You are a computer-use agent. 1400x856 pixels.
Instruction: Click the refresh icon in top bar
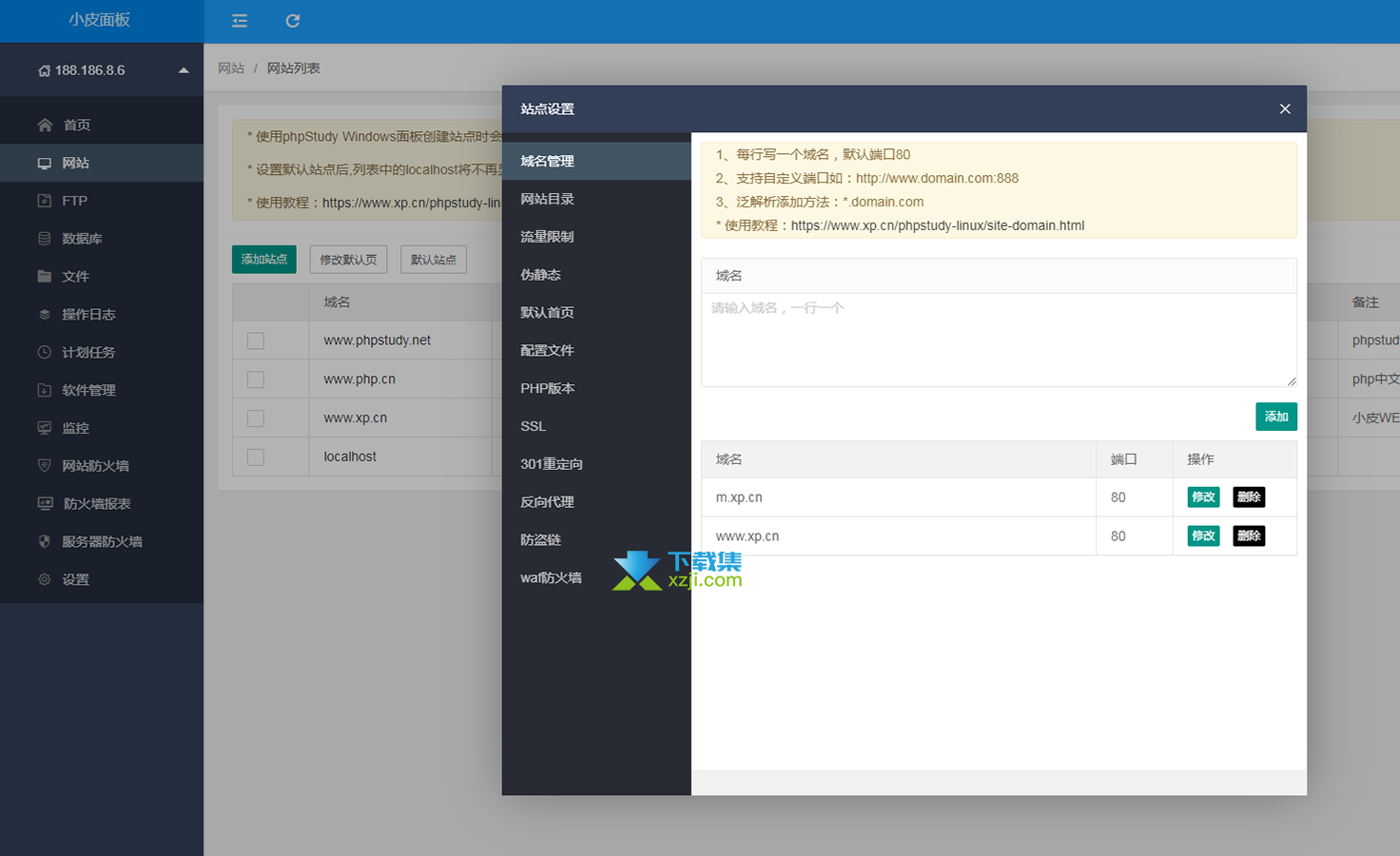tap(293, 21)
